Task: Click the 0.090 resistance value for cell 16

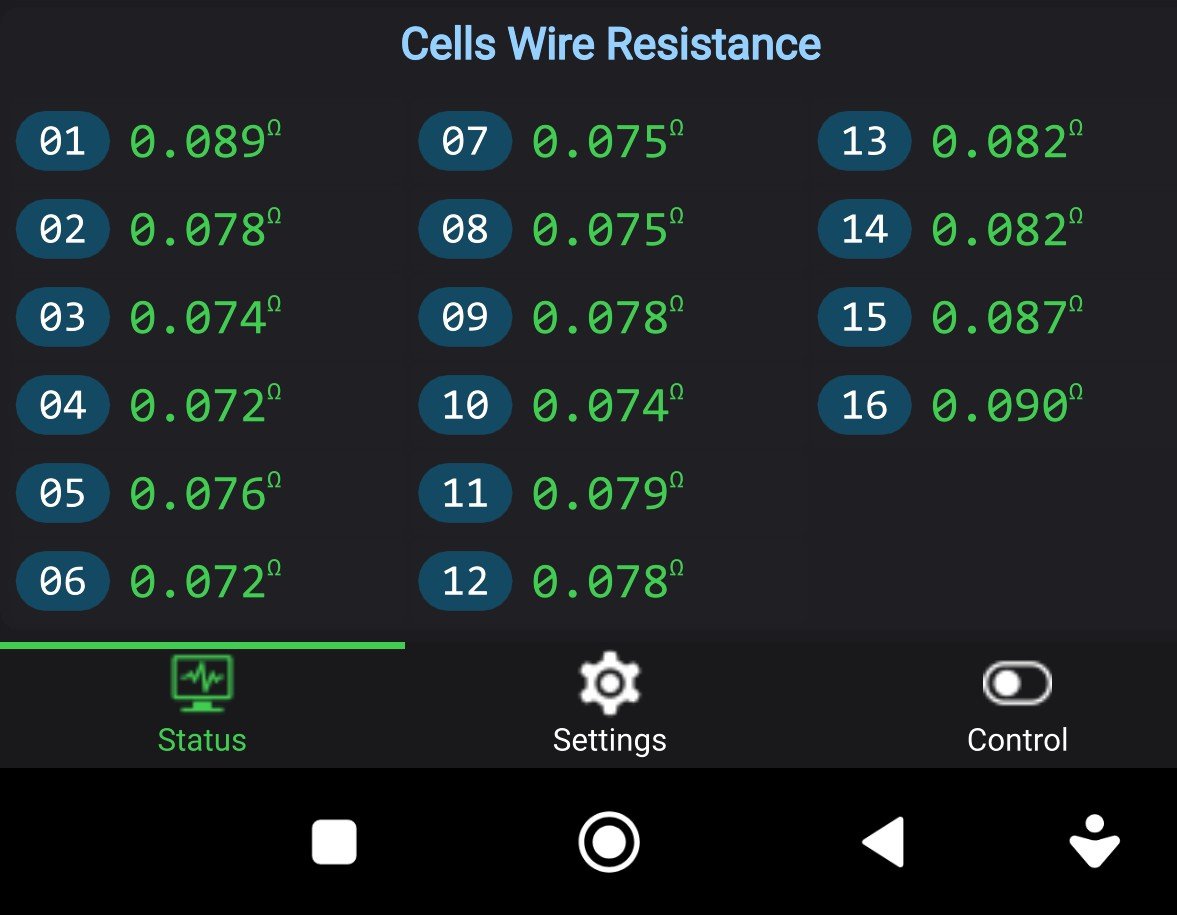Action: click(1000, 405)
